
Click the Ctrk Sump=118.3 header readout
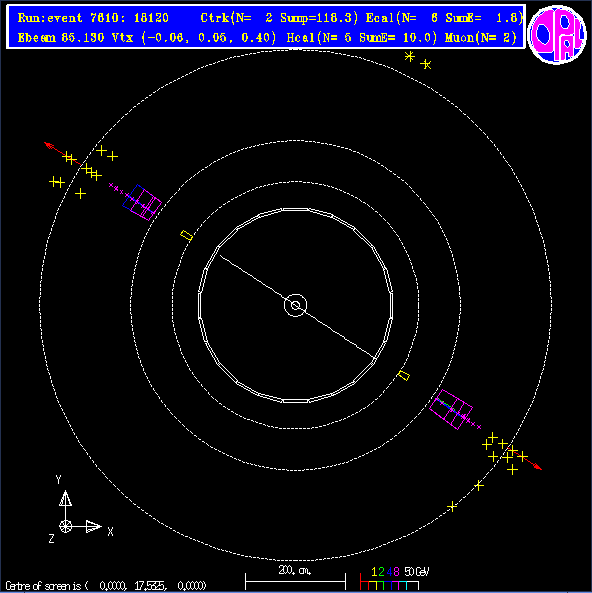pyautogui.click(x=279, y=18)
